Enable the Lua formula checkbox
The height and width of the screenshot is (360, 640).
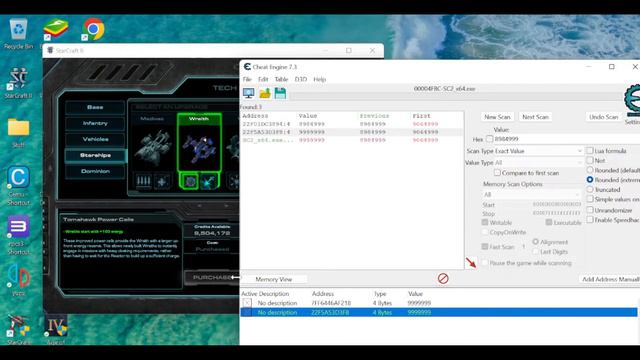tap(590, 151)
